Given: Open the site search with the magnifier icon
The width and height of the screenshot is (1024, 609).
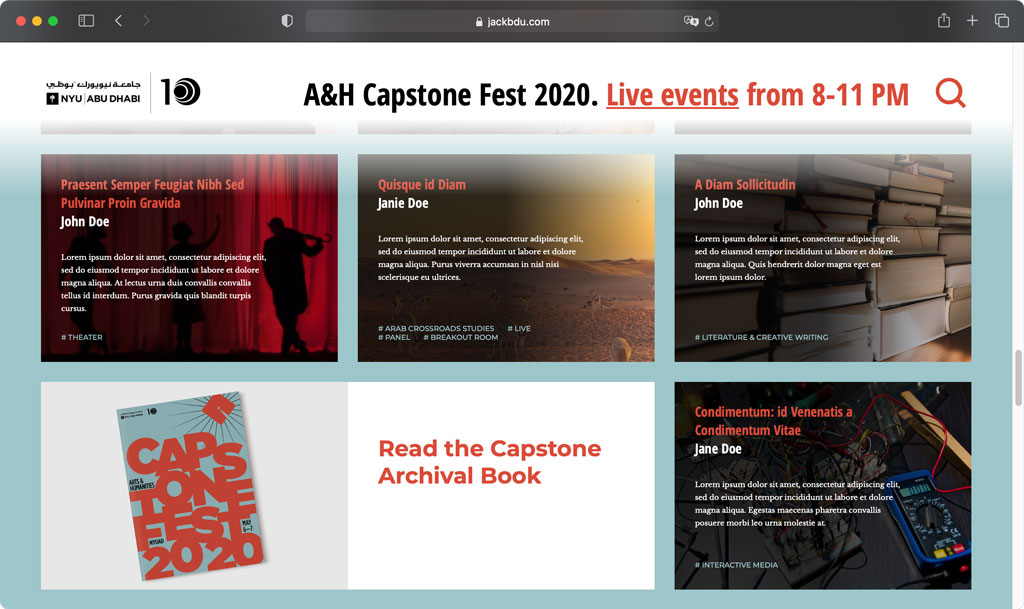Looking at the screenshot, I should pos(950,93).
